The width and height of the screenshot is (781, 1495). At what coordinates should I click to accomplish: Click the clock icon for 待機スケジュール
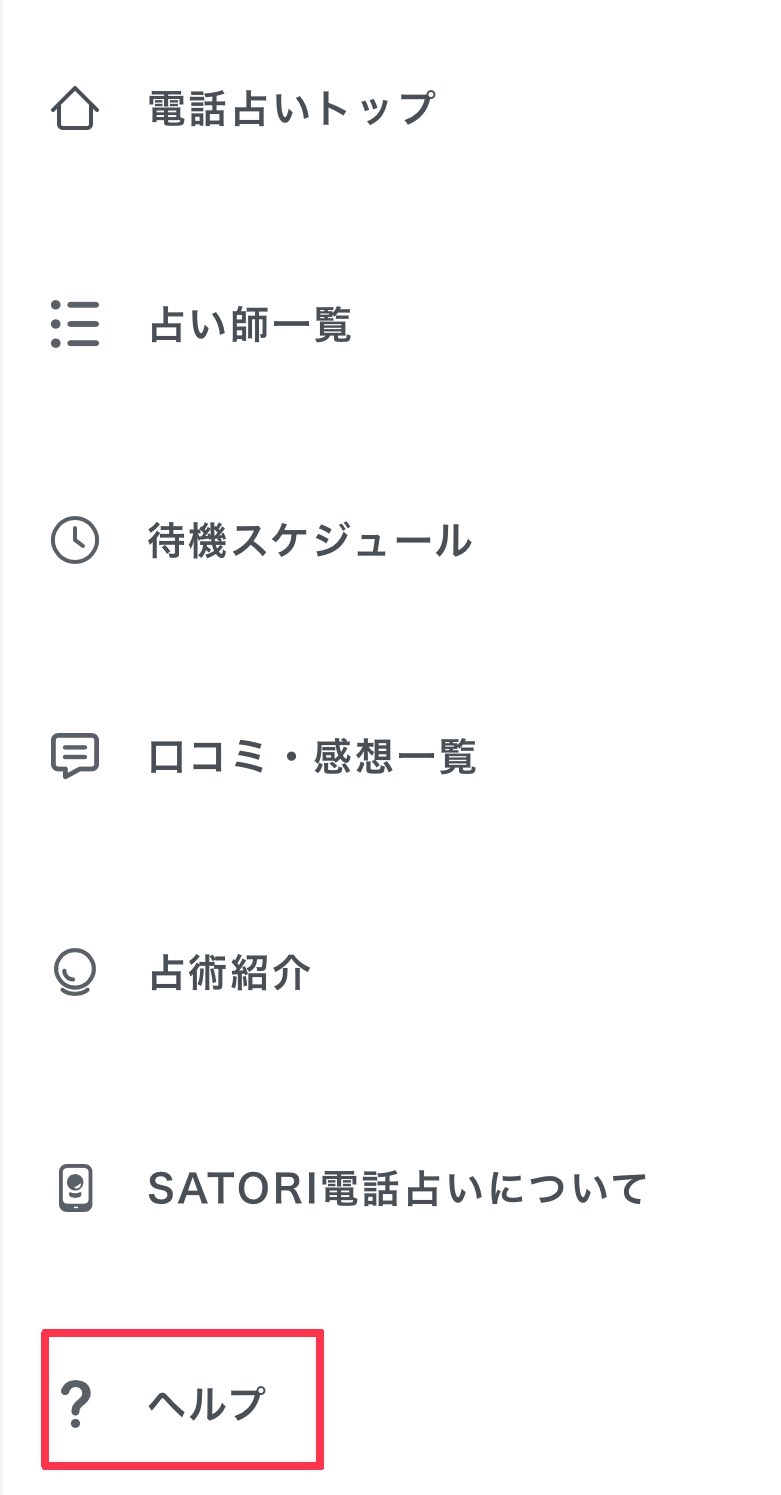pyautogui.click(x=76, y=541)
